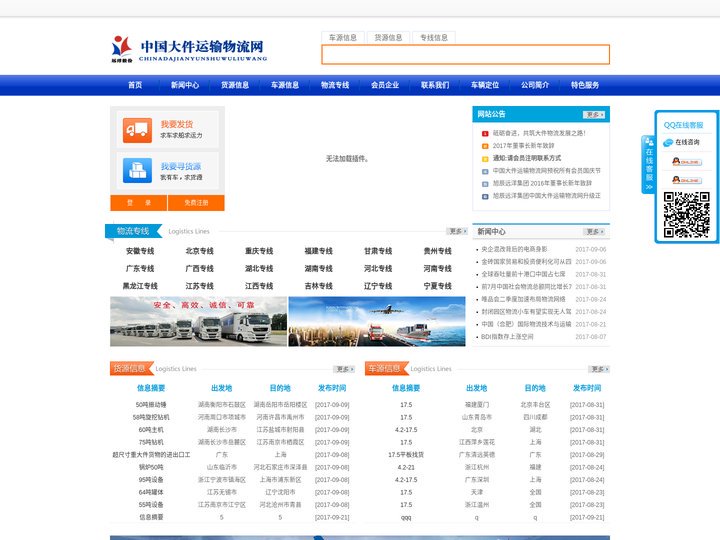Click 更多 in the 货源信息 section header
The image size is (720, 540).
tap(344, 369)
